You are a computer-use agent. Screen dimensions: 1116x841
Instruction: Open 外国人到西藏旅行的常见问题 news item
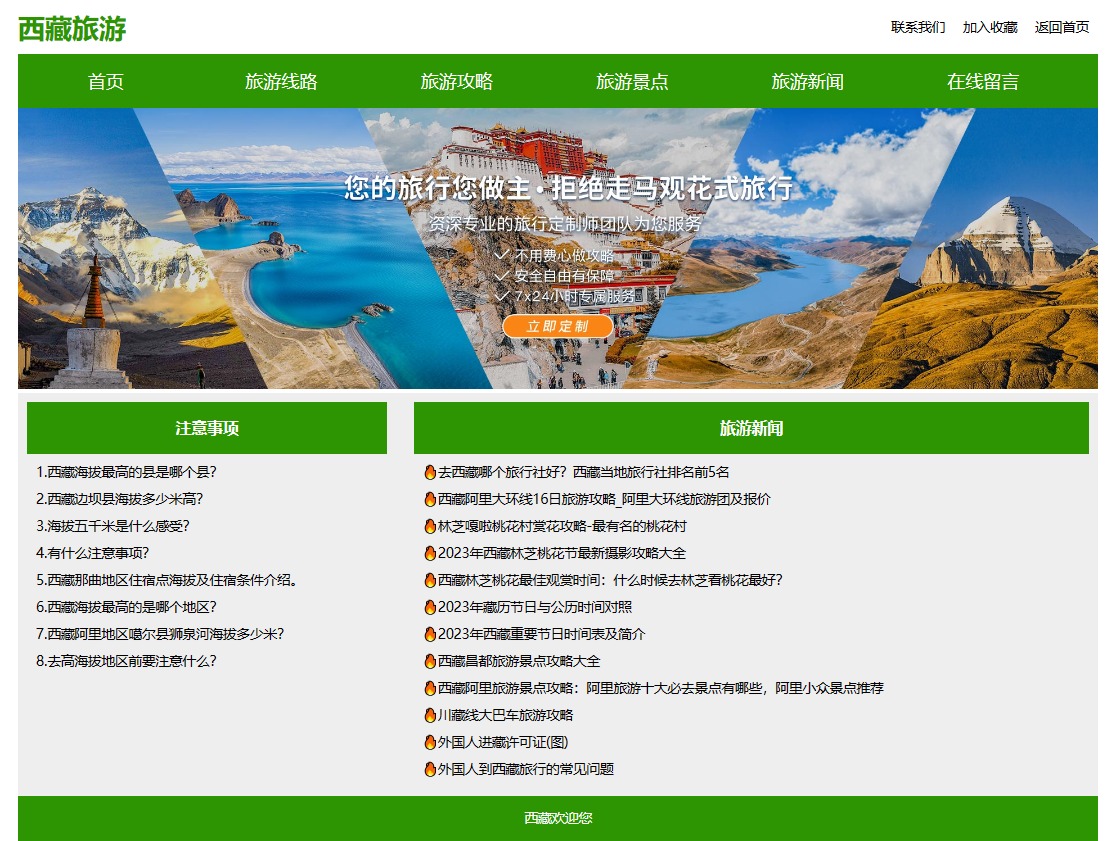pos(526,769)
